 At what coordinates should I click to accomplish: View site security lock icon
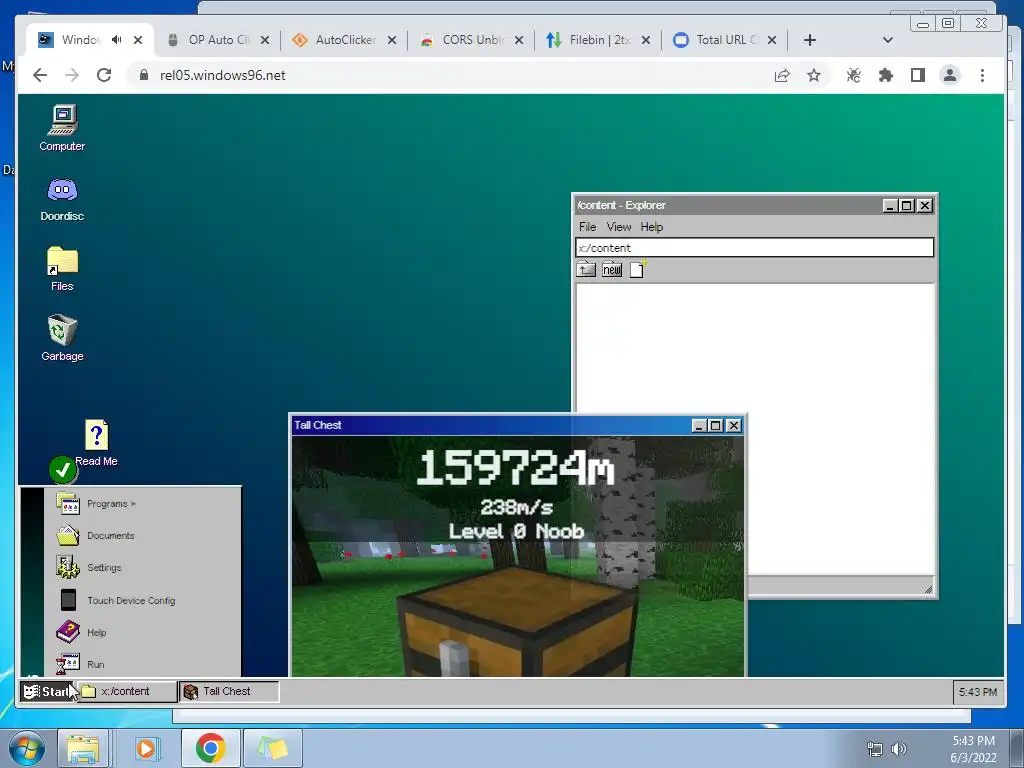tap(144, 75)
